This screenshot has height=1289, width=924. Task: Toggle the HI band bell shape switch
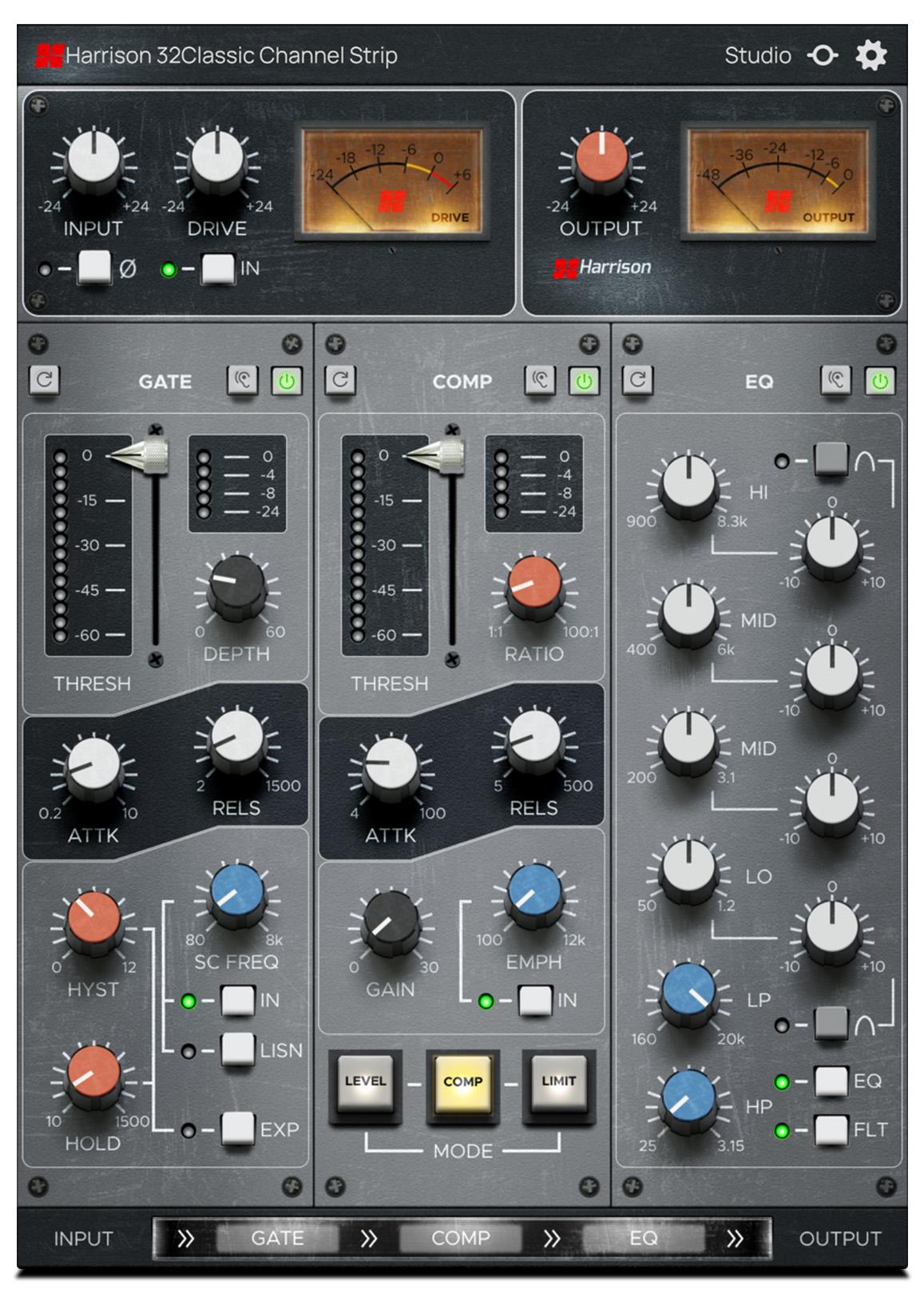(x=831, y=461)
